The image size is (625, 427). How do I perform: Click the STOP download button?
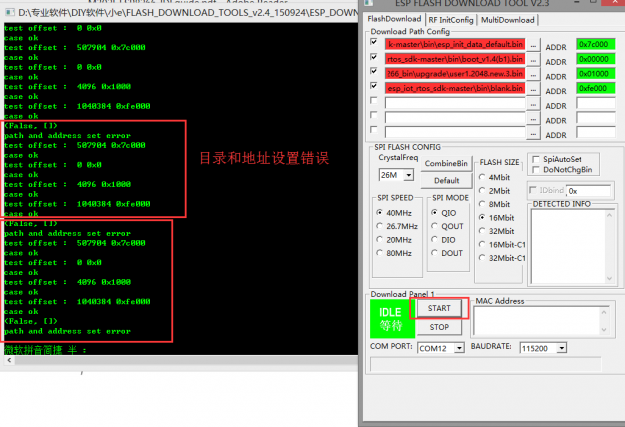[439, 327]
